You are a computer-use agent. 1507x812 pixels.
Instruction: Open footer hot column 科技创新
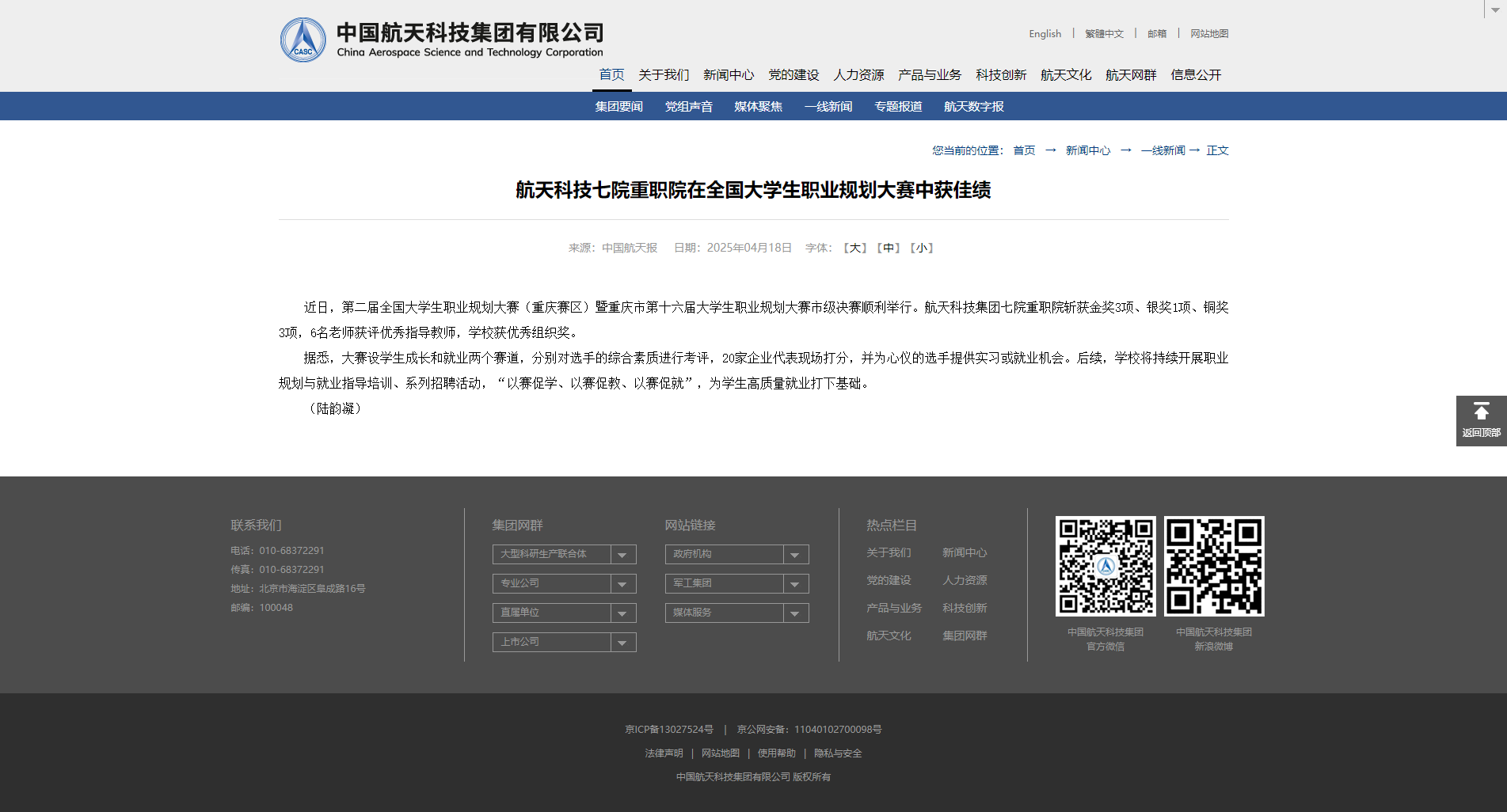pyautogui.click(x=965, y=608)
